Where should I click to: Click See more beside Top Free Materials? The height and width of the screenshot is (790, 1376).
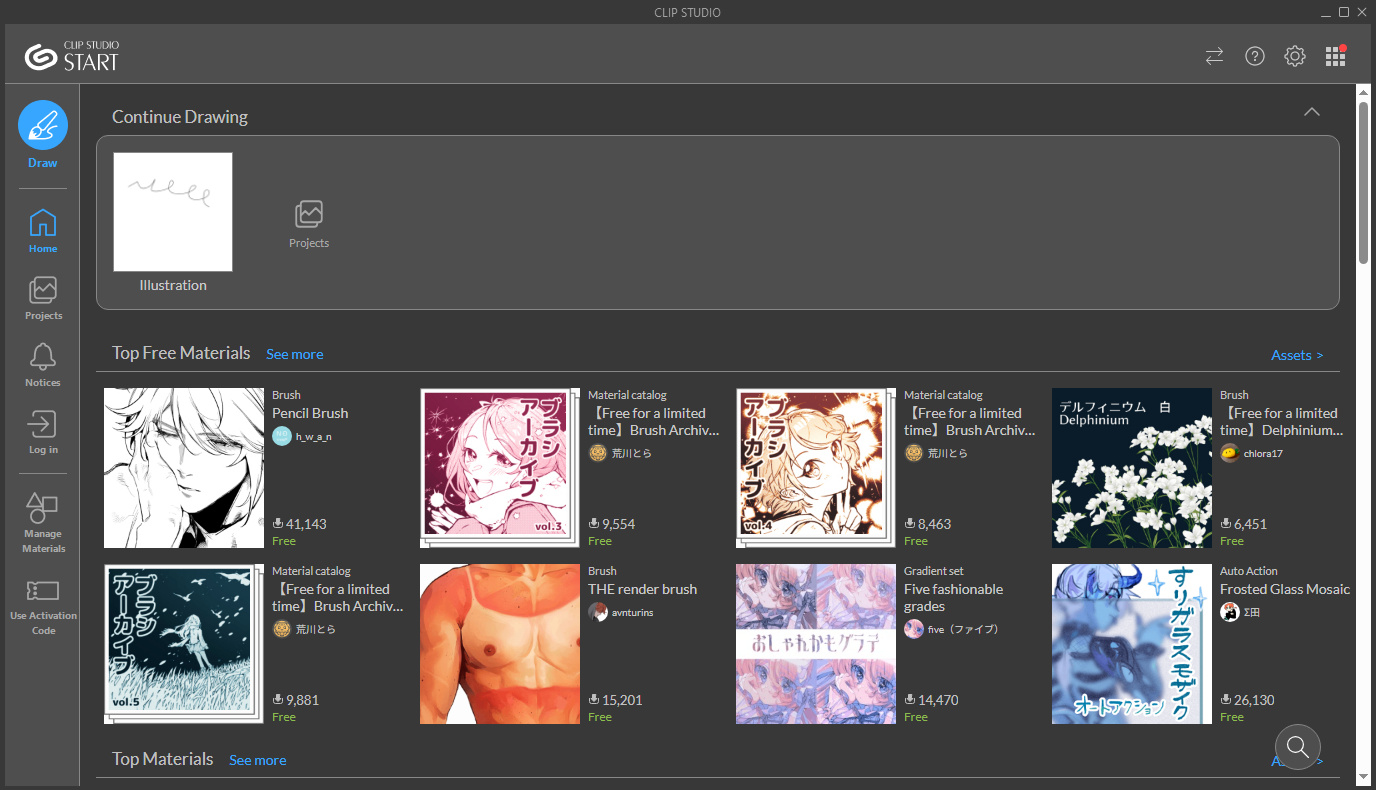coord(294,354)
